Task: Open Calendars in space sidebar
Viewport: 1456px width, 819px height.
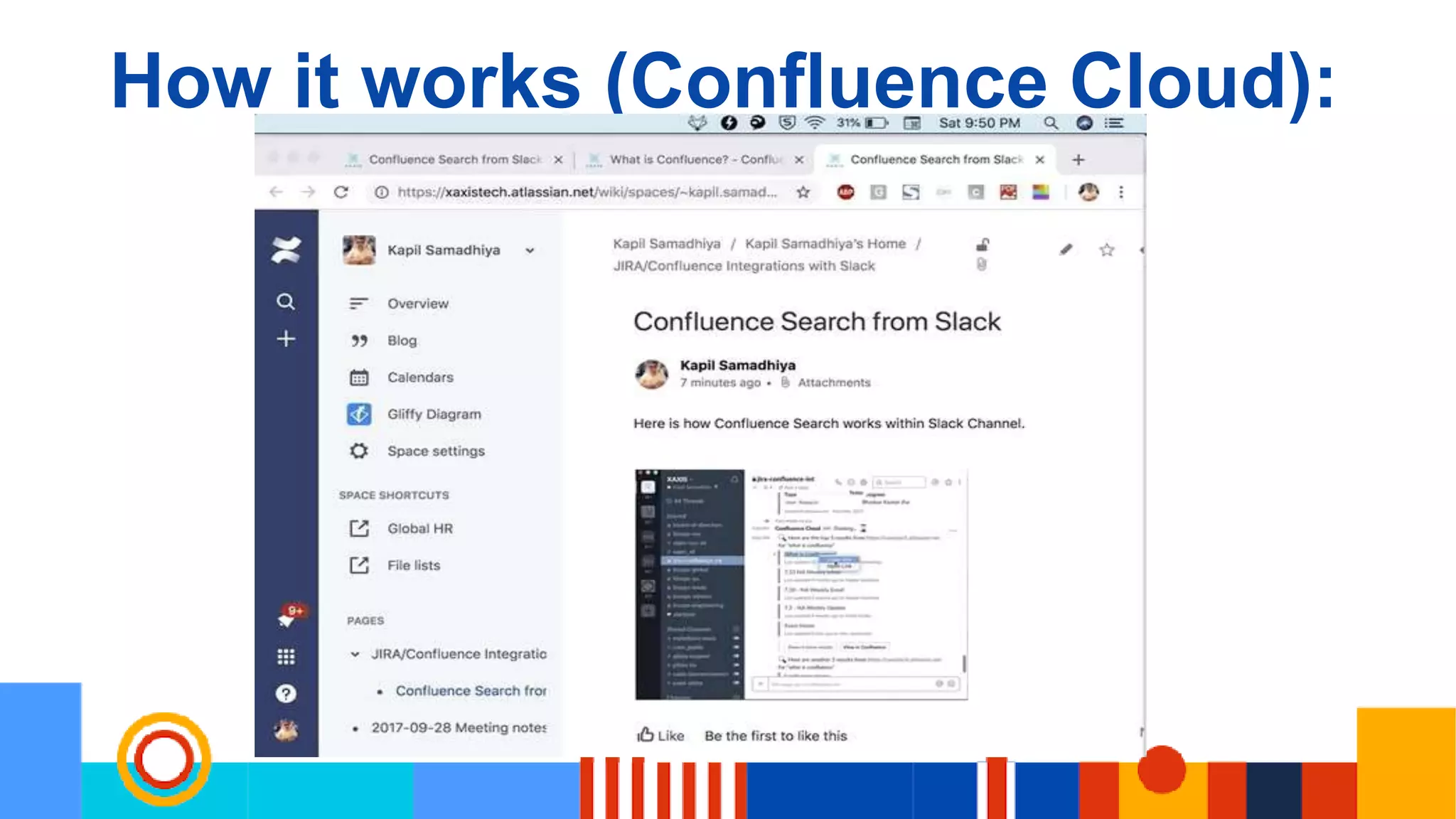Action: click(x=420, y=378)
